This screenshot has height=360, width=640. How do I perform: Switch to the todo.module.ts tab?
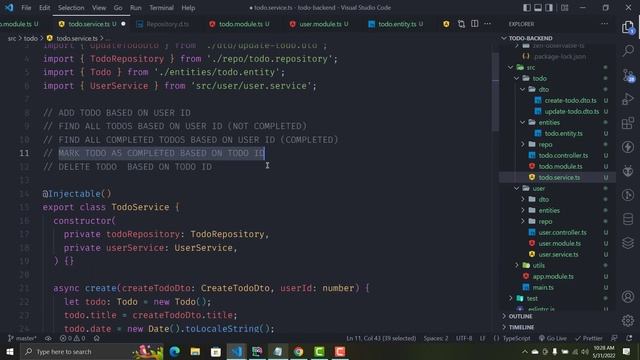(240, 24)
